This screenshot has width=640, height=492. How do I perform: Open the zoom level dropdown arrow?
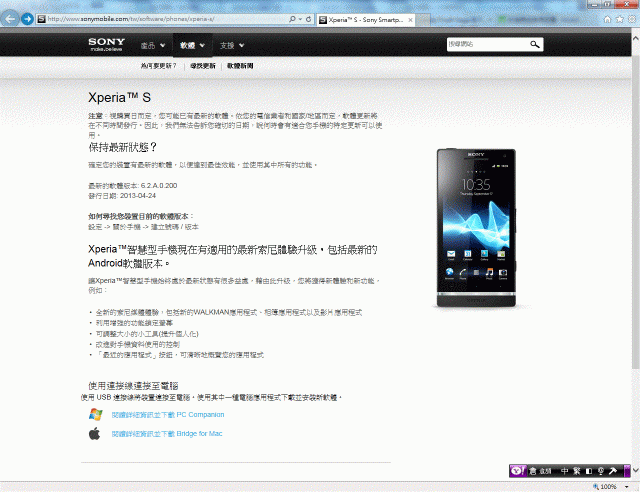627,487
